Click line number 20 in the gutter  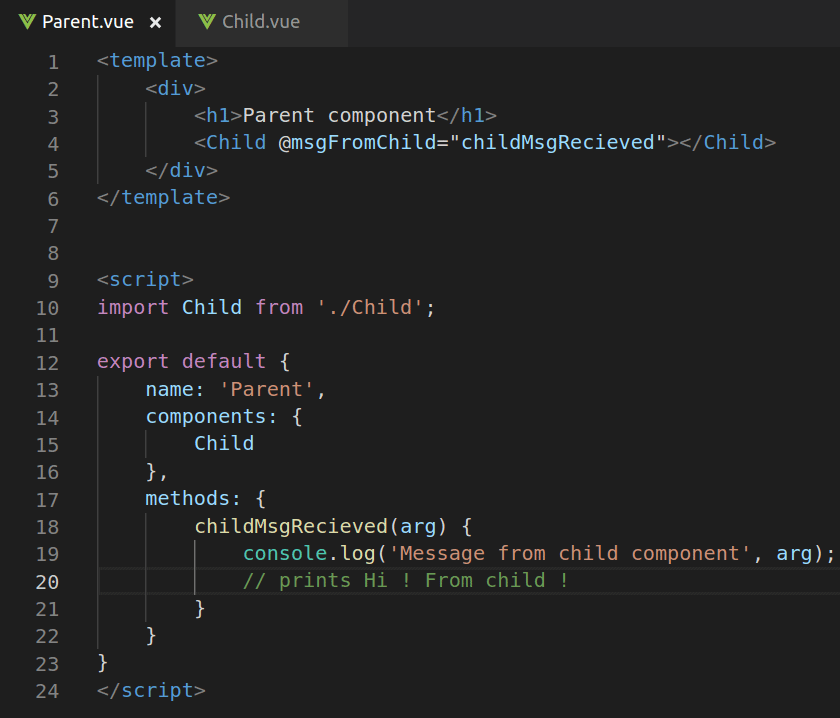click(x=47, y=582)
